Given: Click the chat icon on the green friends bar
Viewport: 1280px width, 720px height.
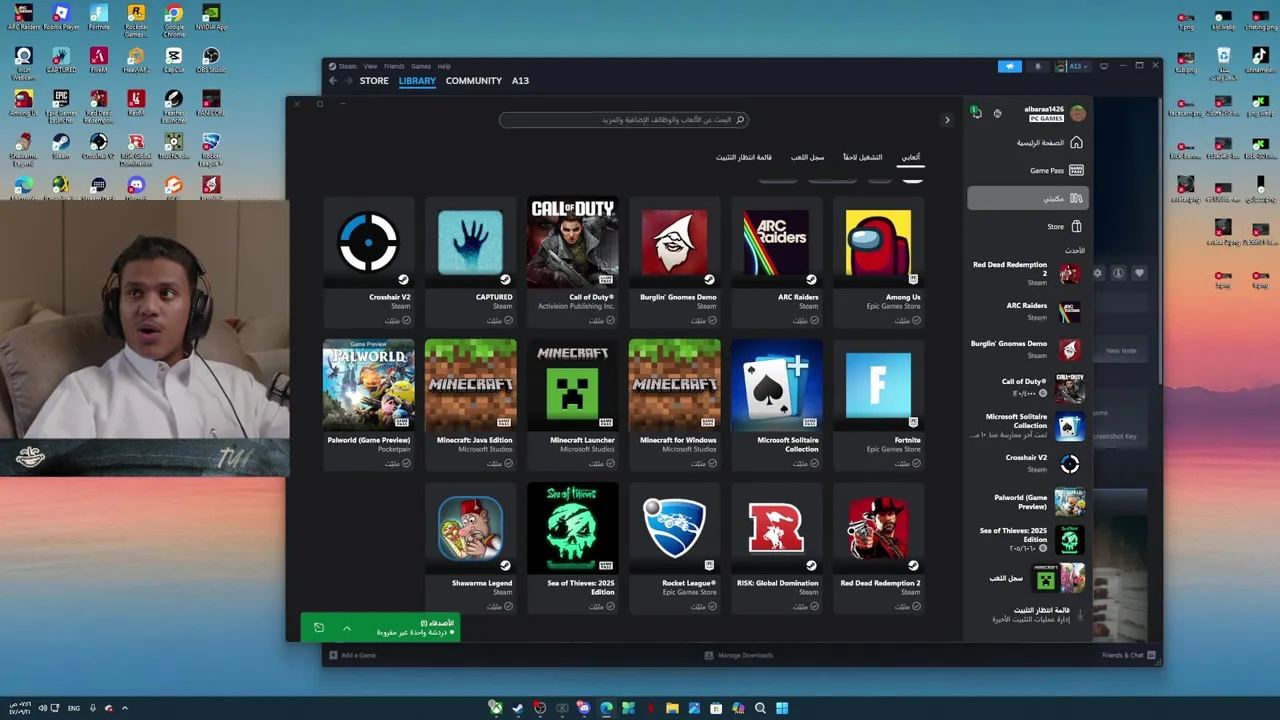Looking at the screenshot, I should 318,628.
